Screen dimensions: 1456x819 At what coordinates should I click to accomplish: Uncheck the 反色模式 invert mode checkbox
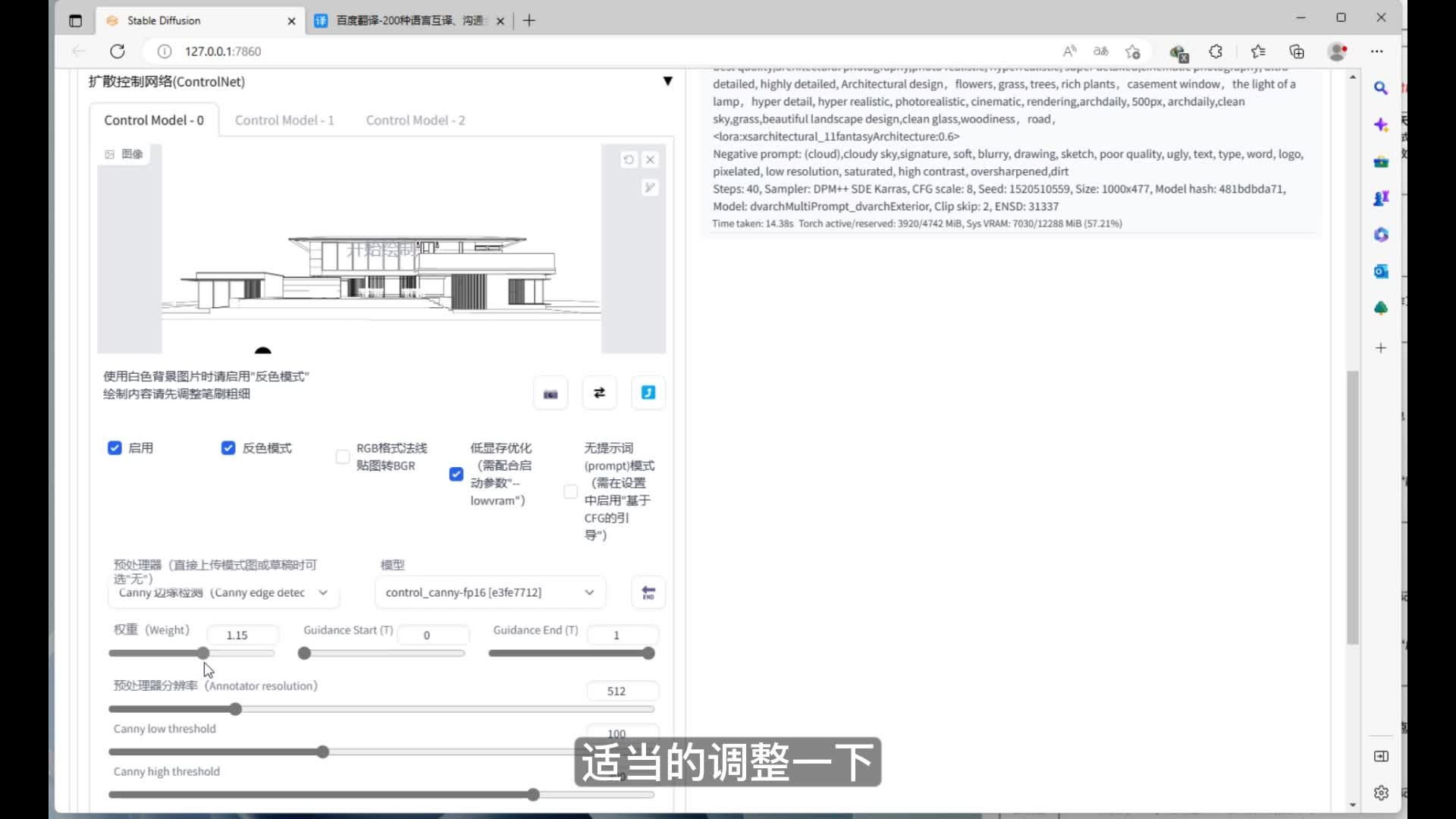[228, 448]
